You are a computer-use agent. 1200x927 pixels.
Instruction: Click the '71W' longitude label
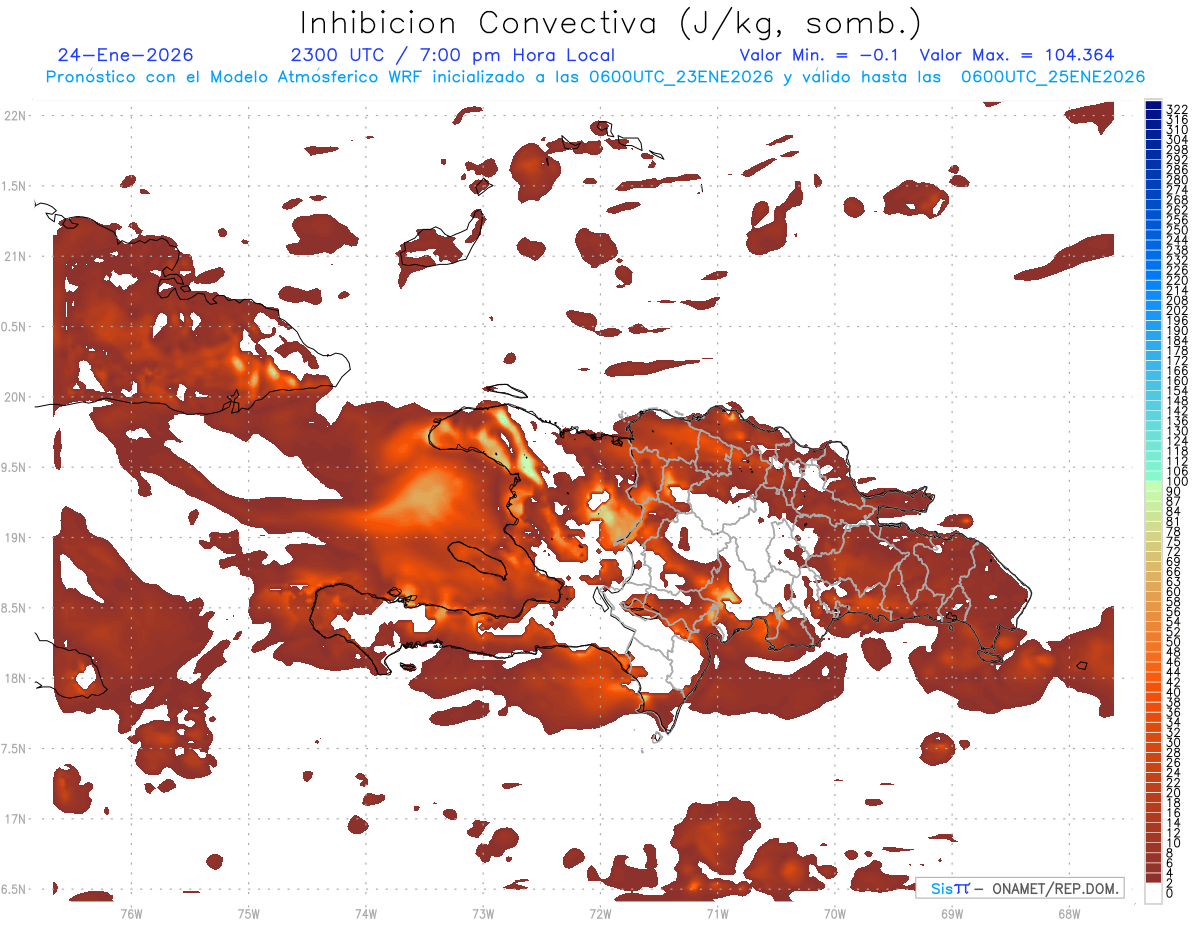coord(717,913)
